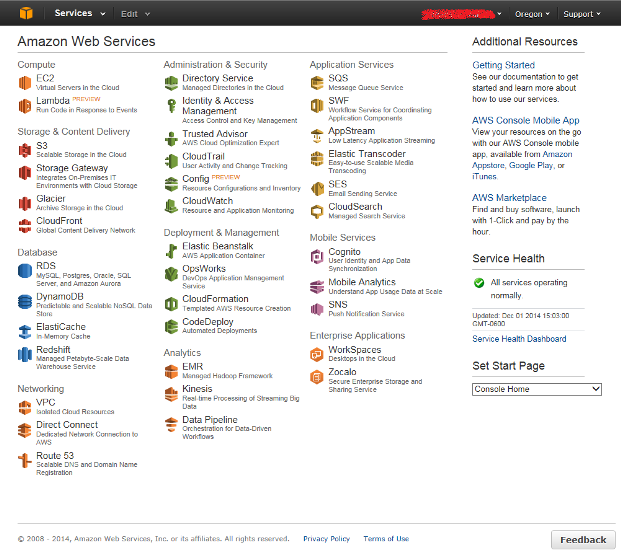Open the WorkSpaces icon

(x=317, y=354)
